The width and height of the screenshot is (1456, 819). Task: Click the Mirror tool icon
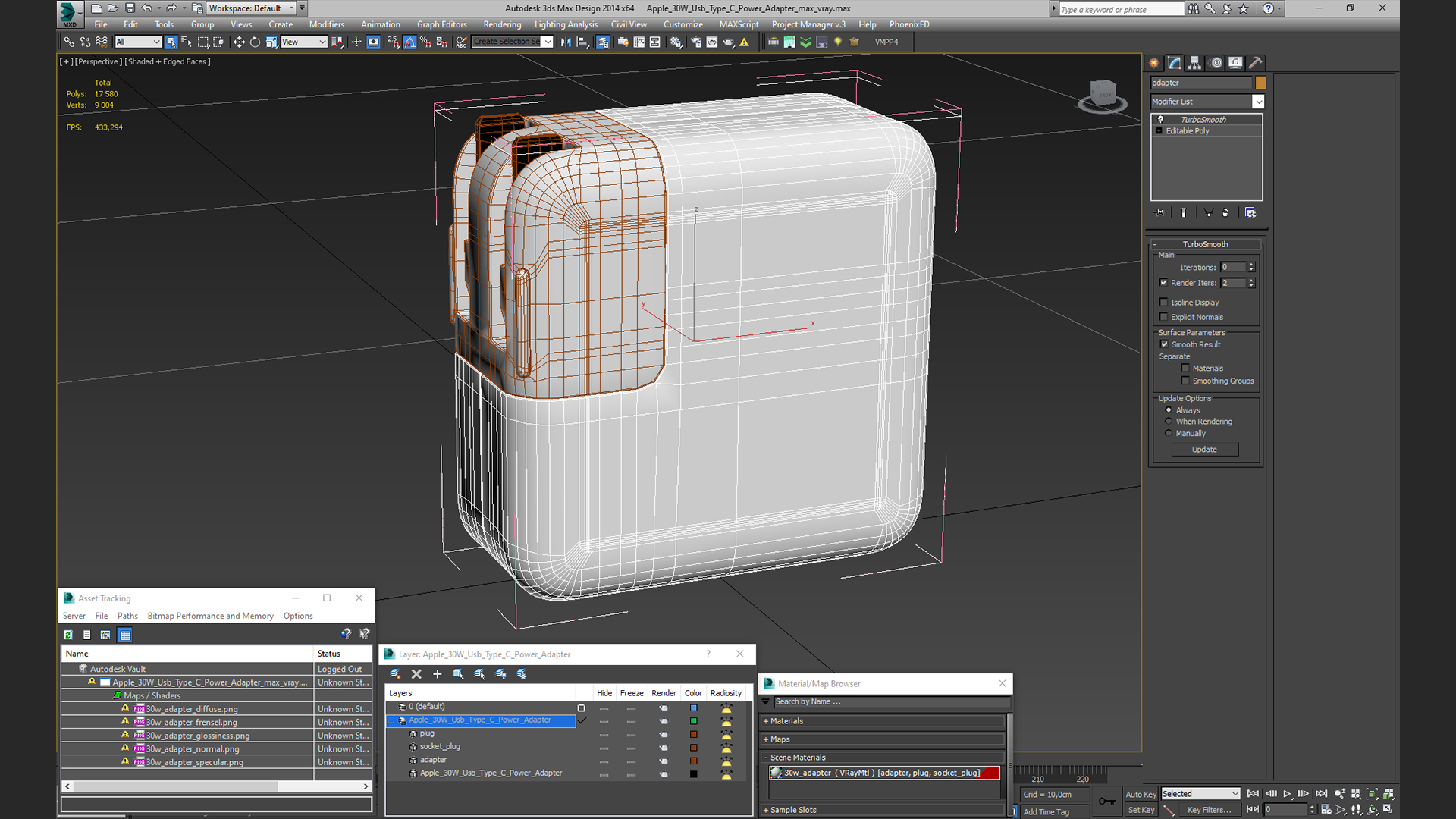coord(566,42)
